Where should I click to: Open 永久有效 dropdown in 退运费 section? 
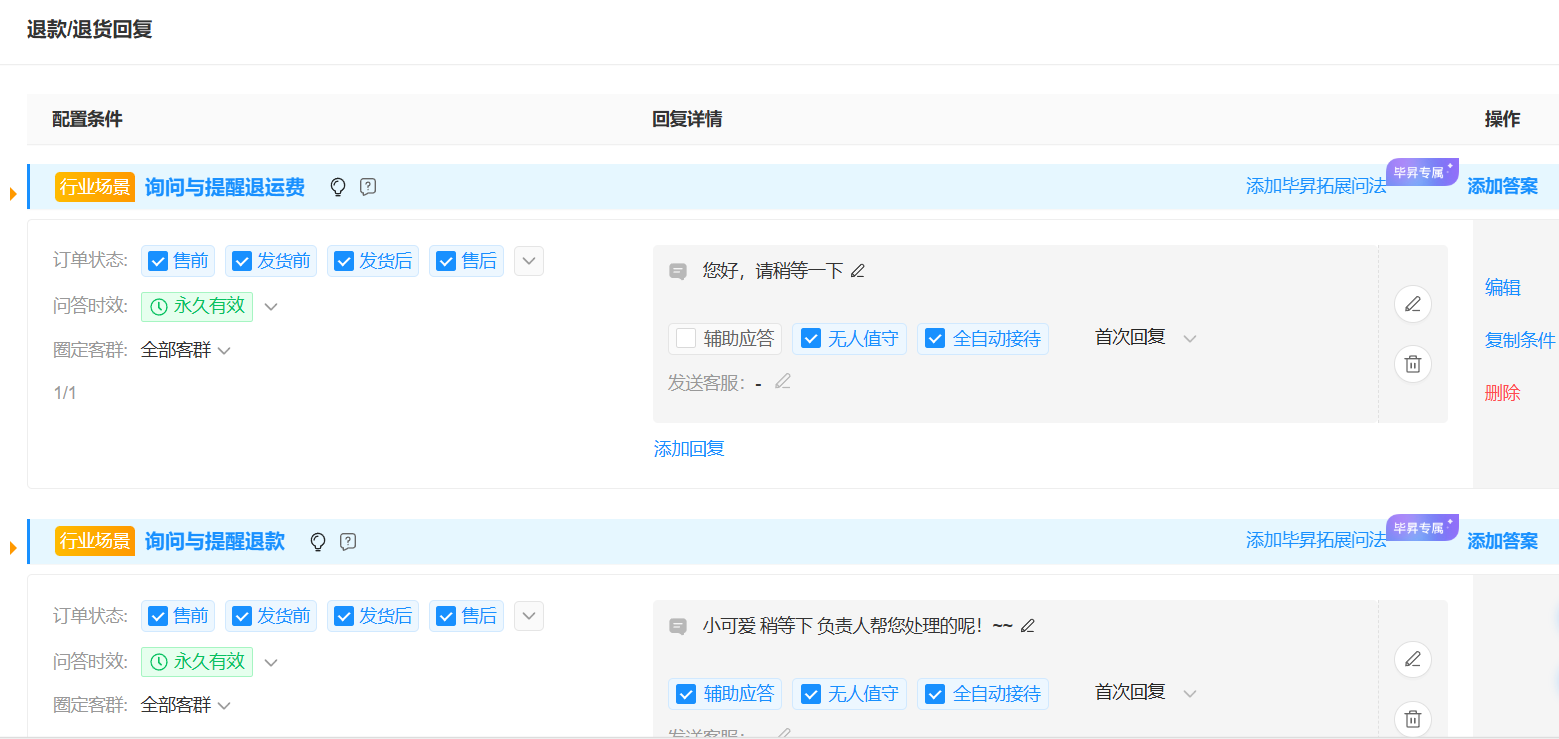coord(270,307)
